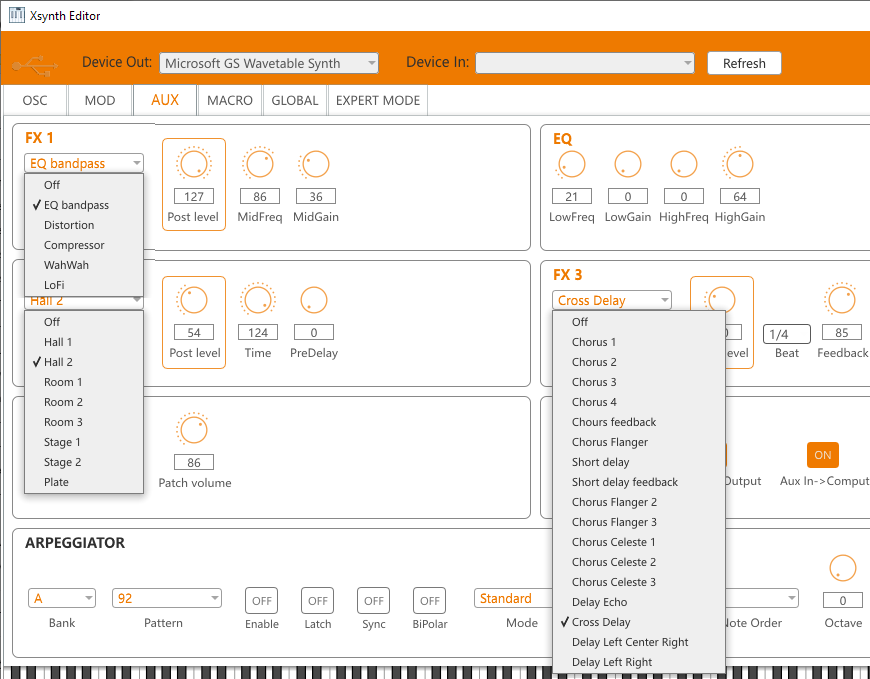Screen dimensions: 870x679
Task: Toggle the arpeggiator Enable switch
Action: pos(261,601)
